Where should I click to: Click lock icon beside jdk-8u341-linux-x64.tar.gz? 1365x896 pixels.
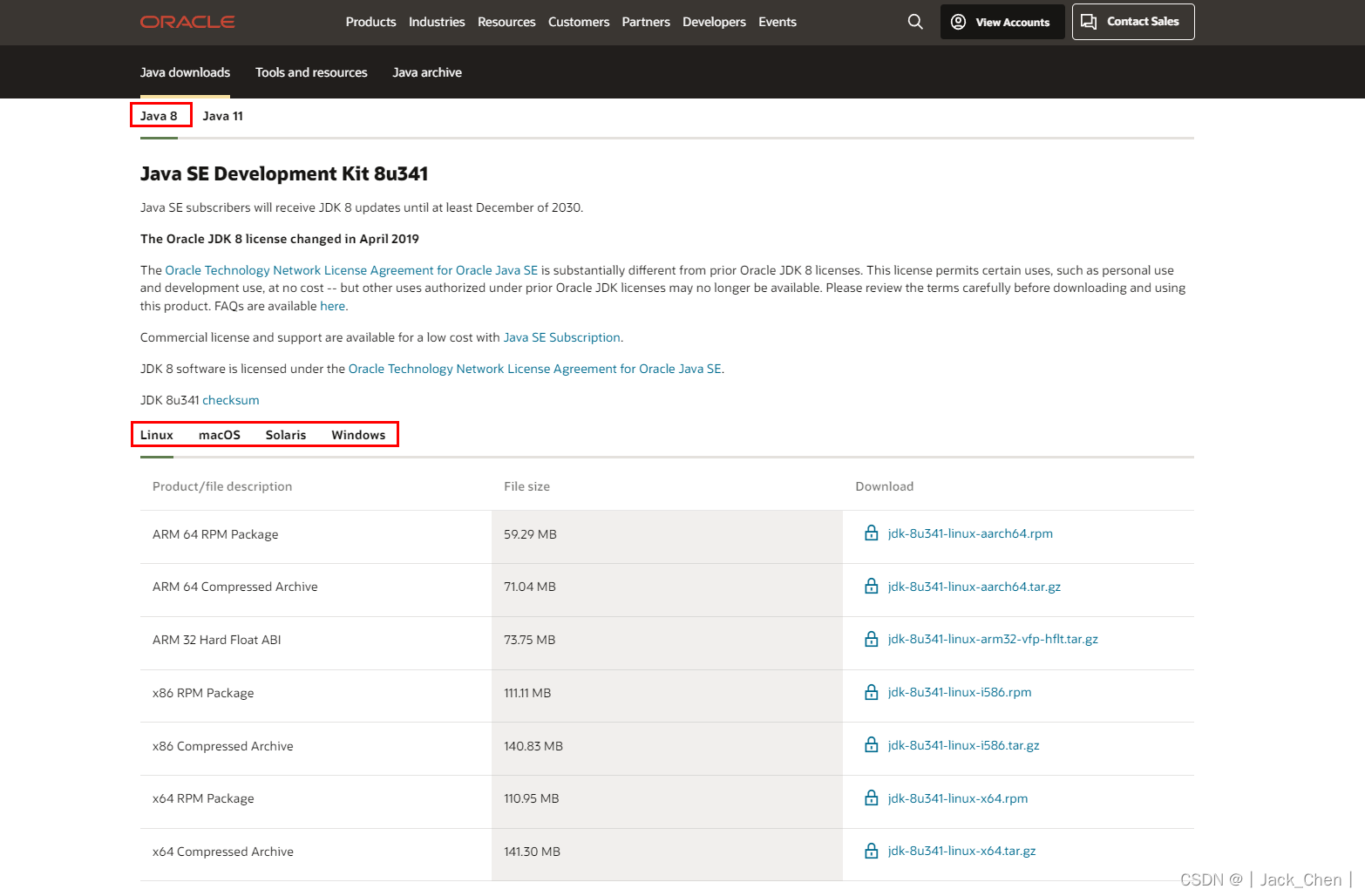click(x=871, y=851)
